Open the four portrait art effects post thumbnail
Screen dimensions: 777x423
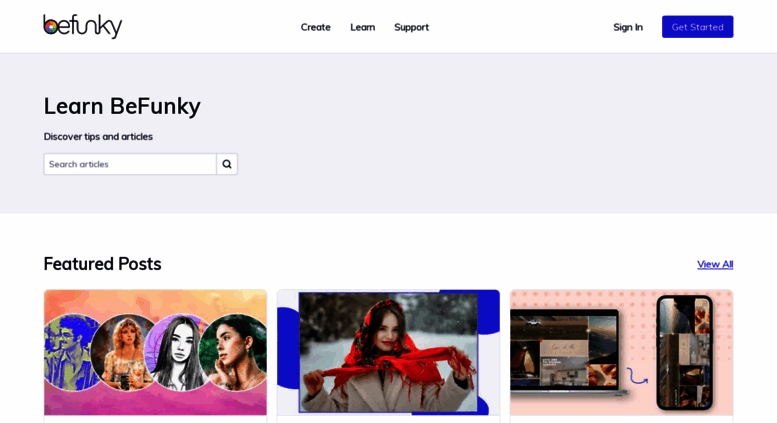pyautogui.click(x=156, y=353)
